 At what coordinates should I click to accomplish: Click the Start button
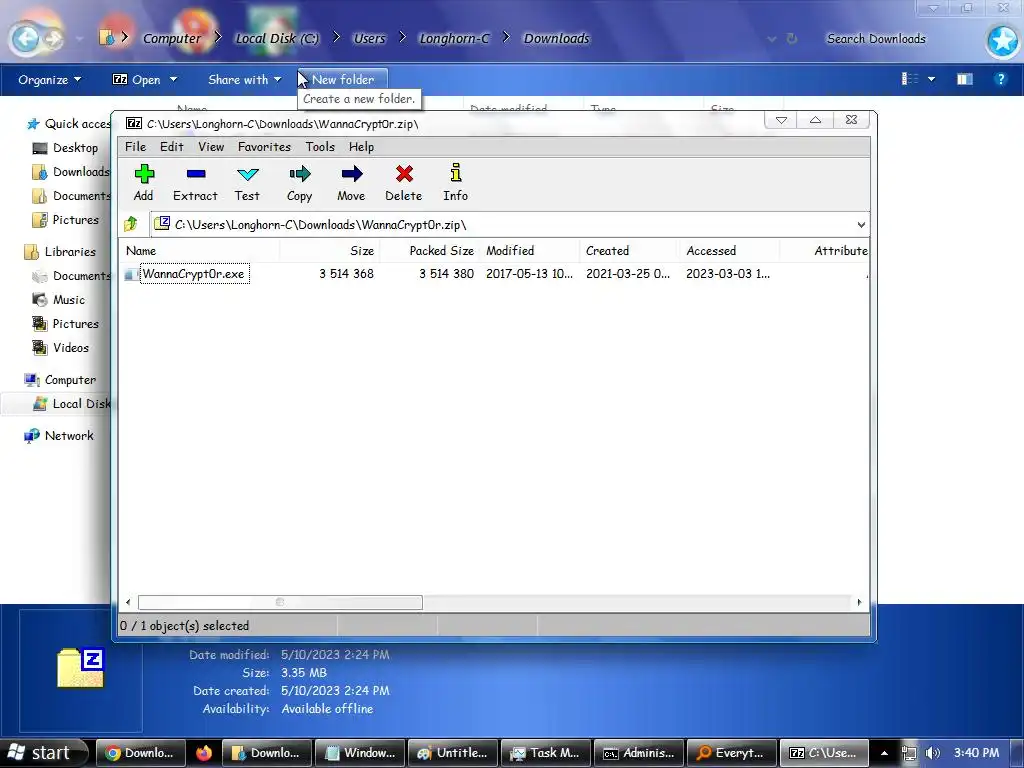43,753
